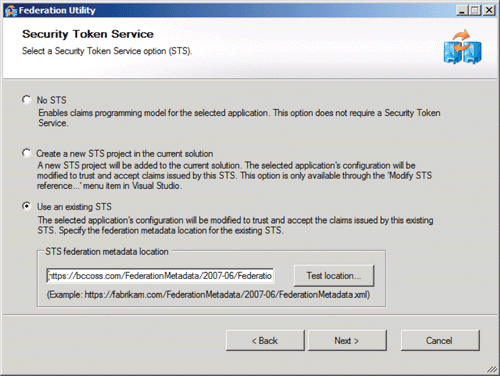
Task: Go back with the Back button
Action: coord(265,341)
